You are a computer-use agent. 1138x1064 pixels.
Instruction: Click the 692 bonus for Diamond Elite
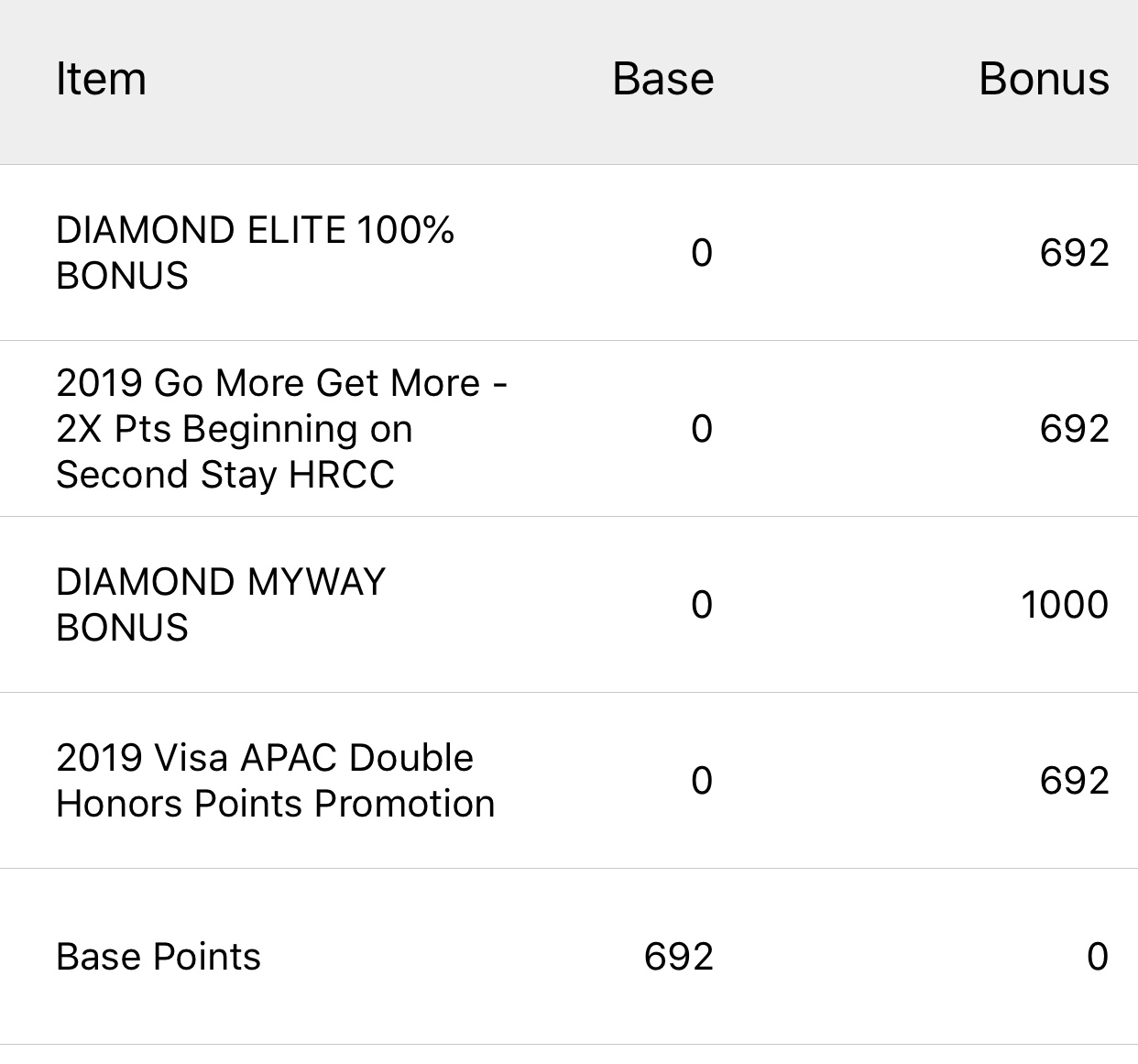(1074, 253)
